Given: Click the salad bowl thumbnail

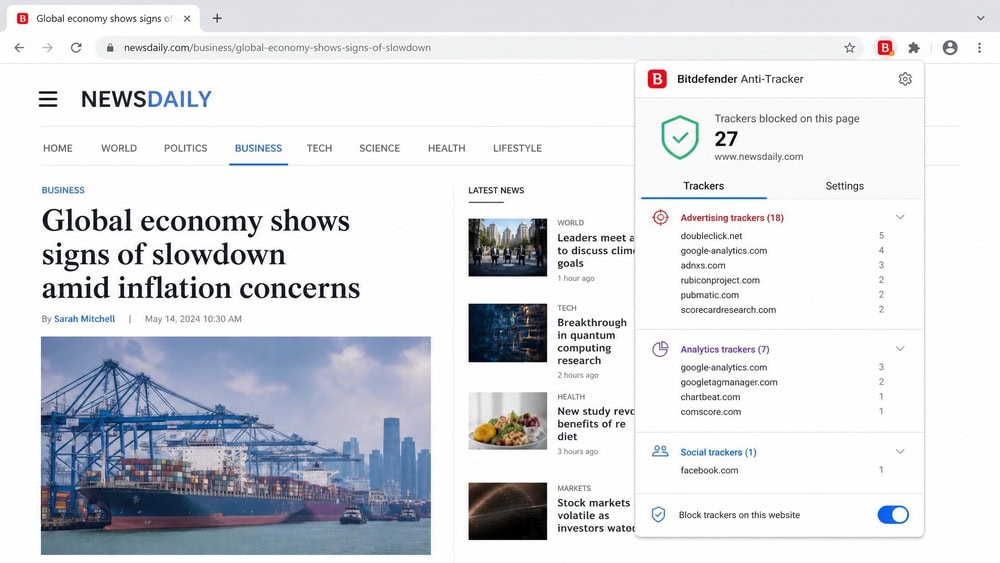Looking at the screenshot, I should [508, 421].
